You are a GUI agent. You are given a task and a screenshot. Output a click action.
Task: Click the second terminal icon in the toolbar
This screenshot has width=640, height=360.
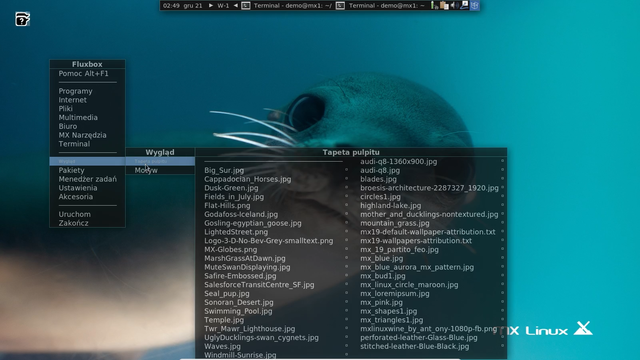tap(340, 6)
